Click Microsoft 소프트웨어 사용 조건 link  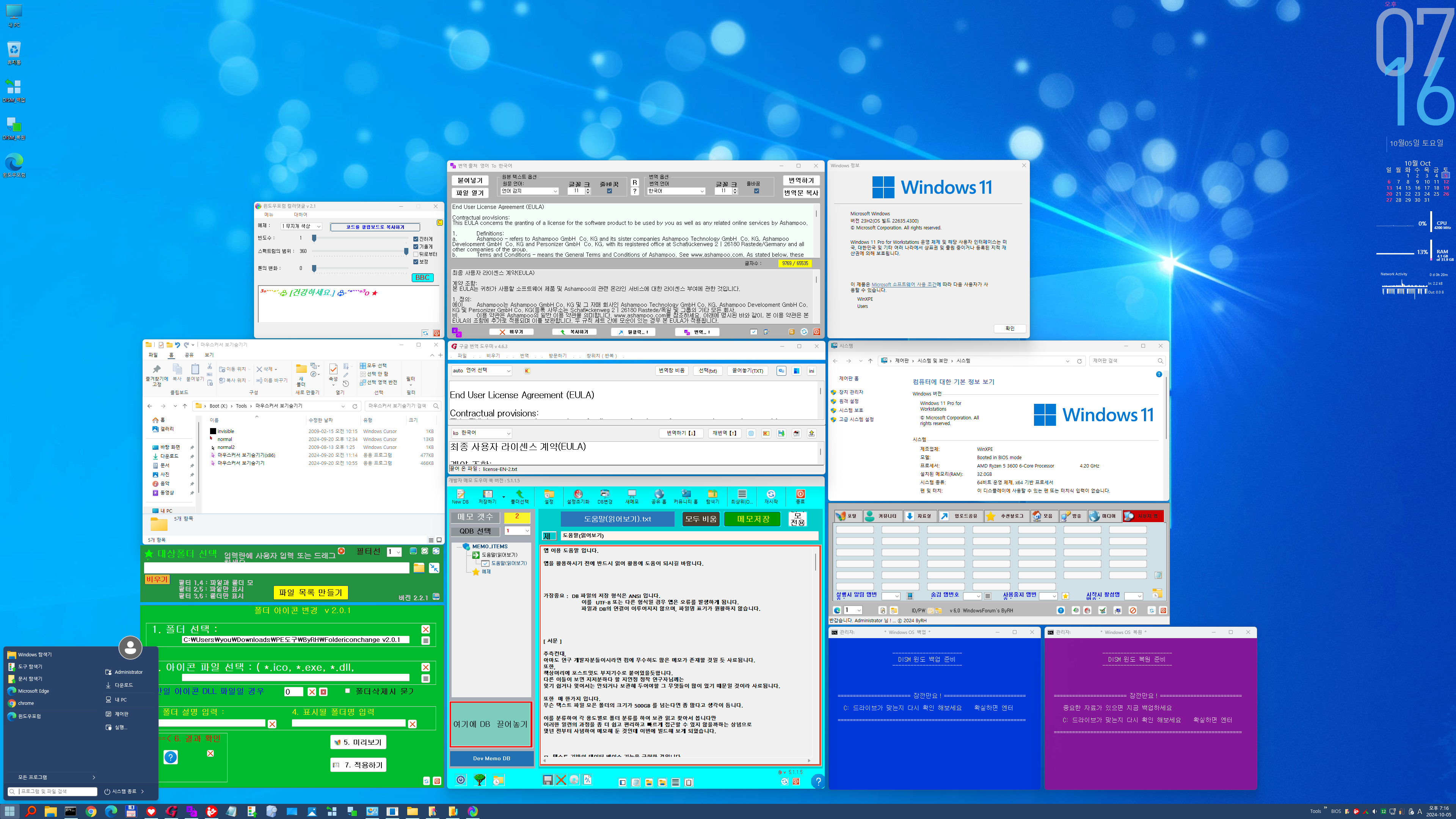point(904,284)
